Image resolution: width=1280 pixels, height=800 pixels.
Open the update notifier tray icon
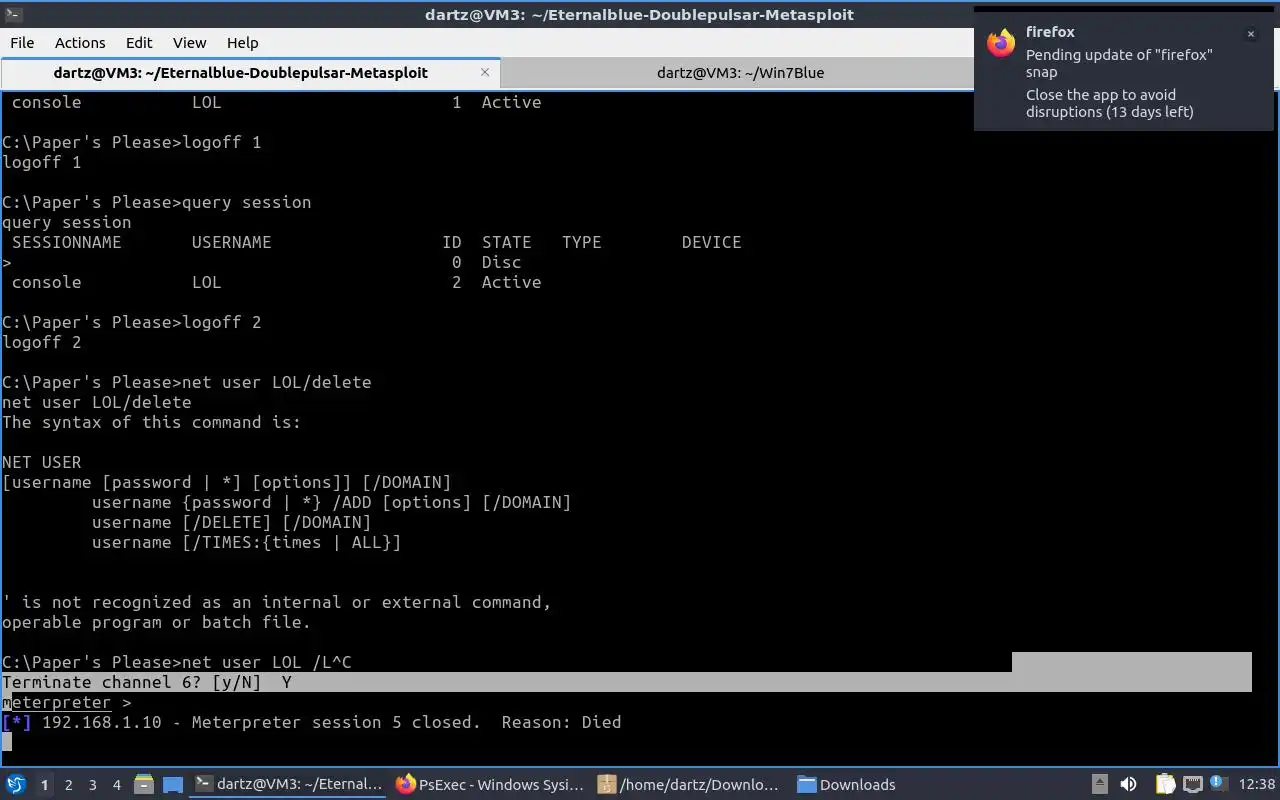(x=1218, y=785)
